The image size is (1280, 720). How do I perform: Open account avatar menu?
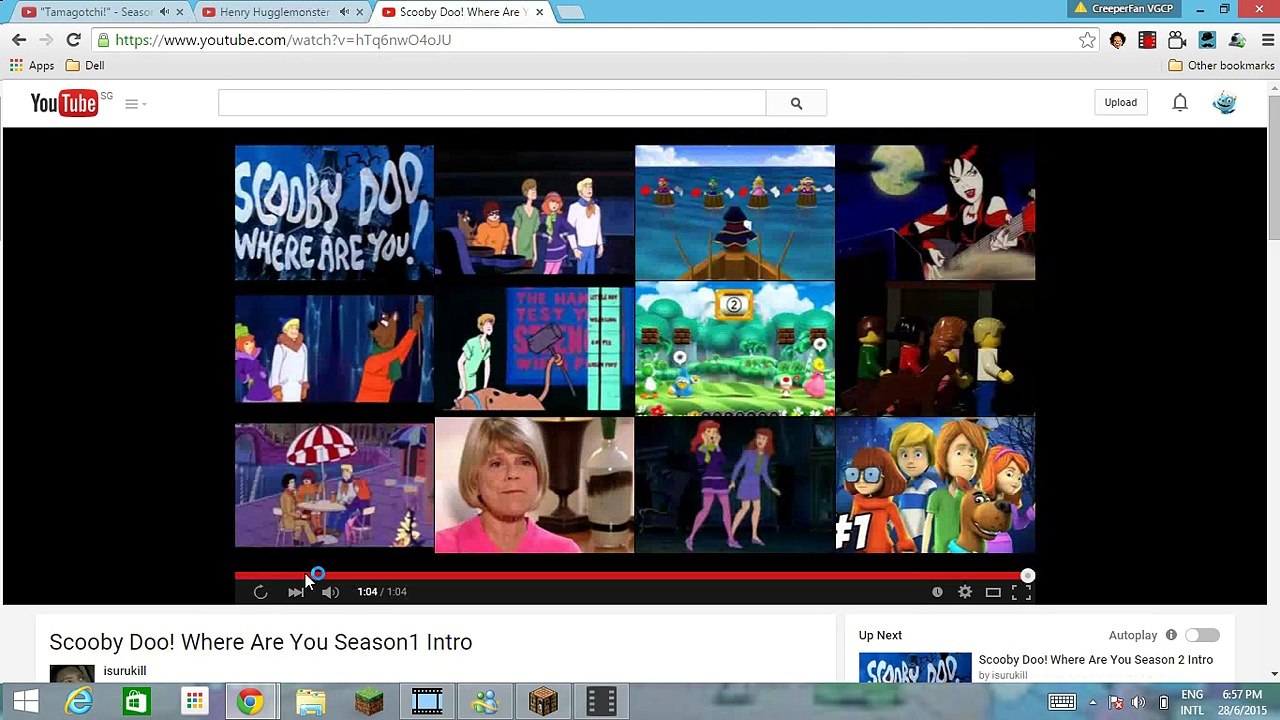pyautogui.click(x=1225, y=103)
